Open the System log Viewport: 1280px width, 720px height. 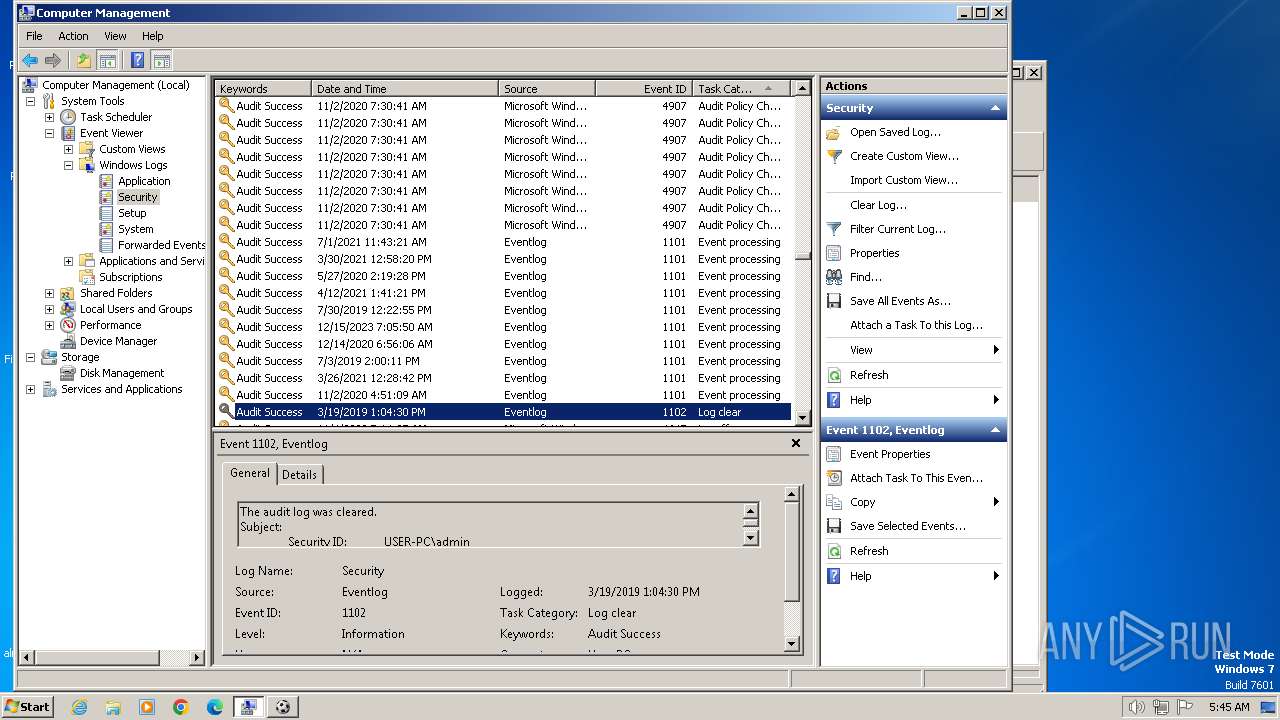(135, 229)
